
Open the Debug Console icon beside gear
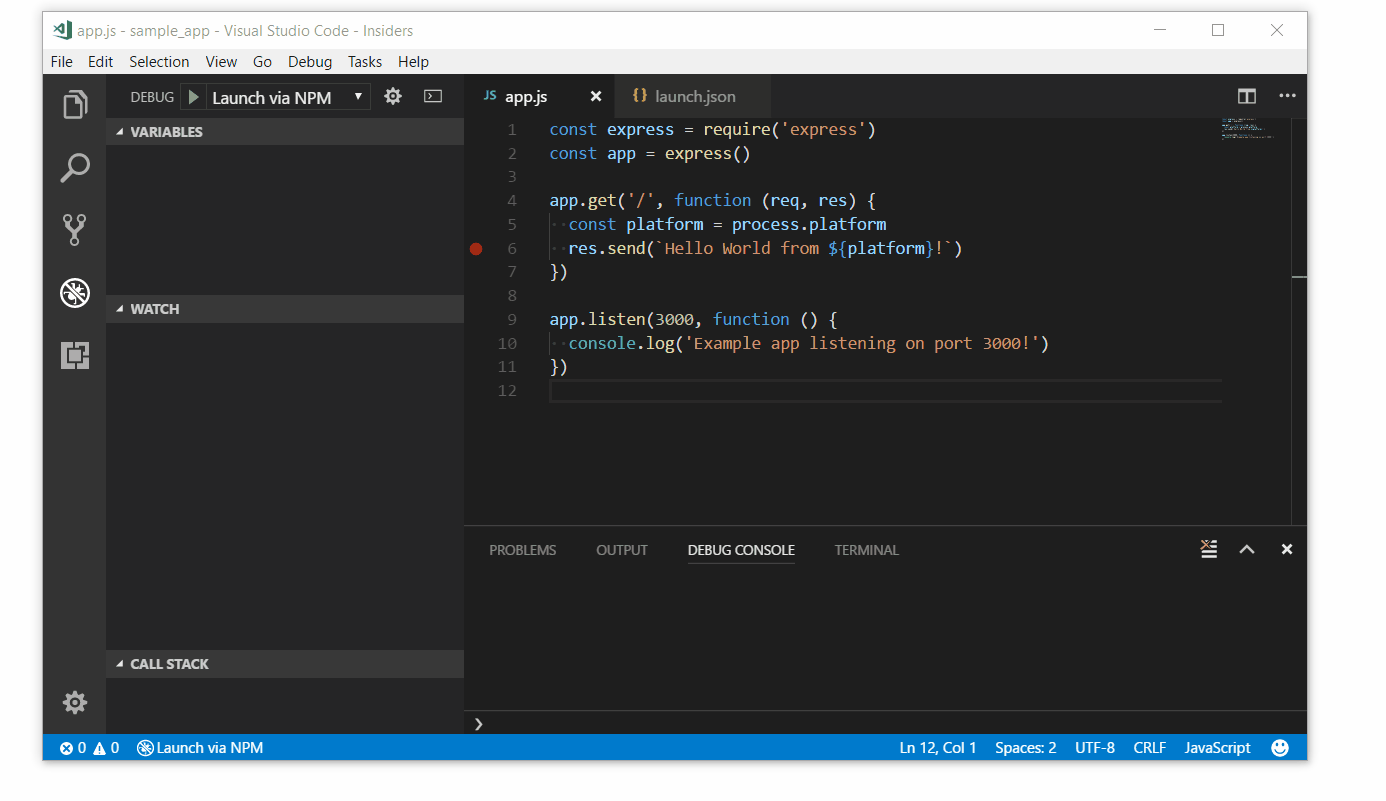coord(432,96)
